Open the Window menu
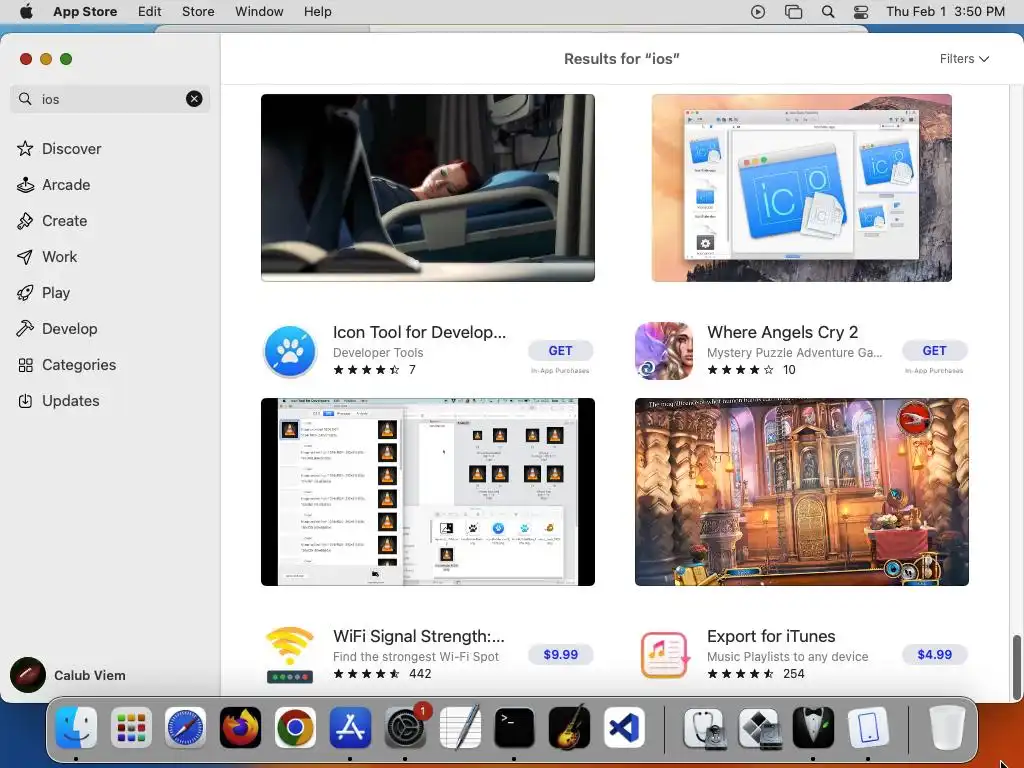Image resolution: width=1024 pixels, height=768 pixels. tap(259, 12)
